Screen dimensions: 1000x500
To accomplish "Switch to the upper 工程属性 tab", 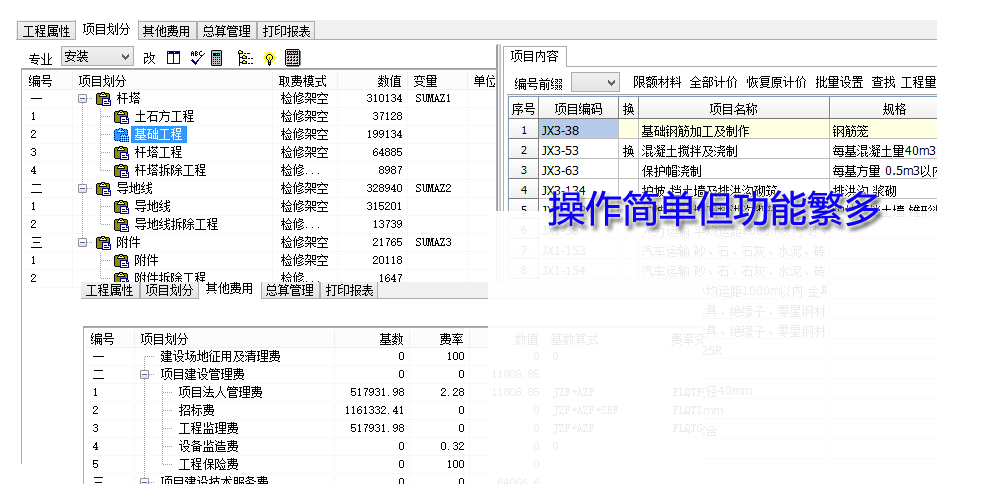I will click(x=47, y=31).
